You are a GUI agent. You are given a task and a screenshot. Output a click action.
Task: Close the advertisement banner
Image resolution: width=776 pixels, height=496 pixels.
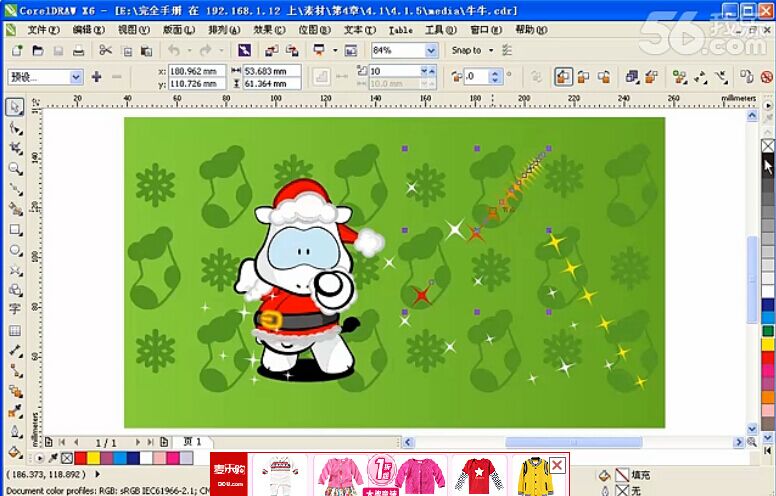coord(557,465)
